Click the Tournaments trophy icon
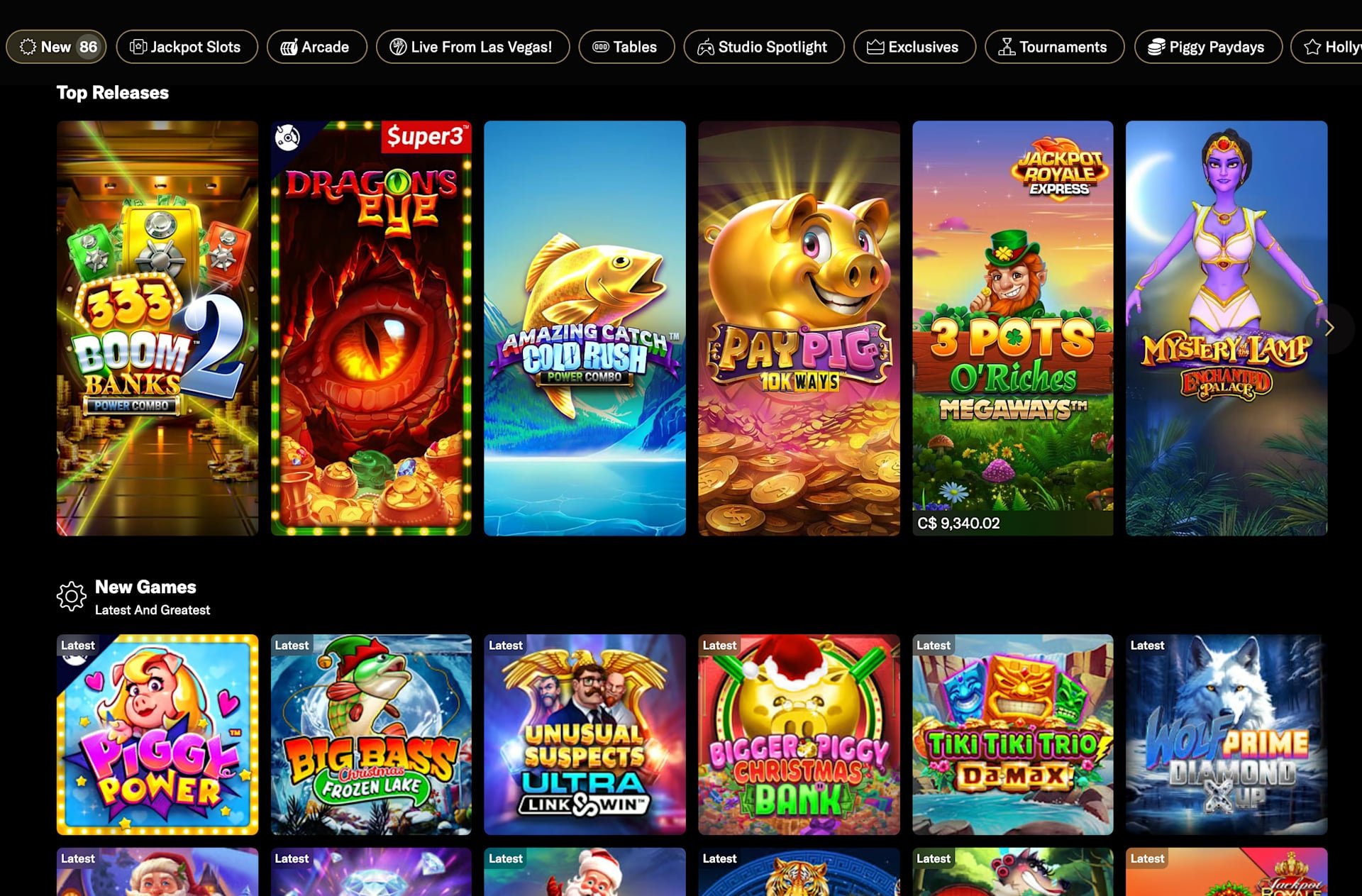This screenshot has width=1362, height=896. click(1007, 47)
